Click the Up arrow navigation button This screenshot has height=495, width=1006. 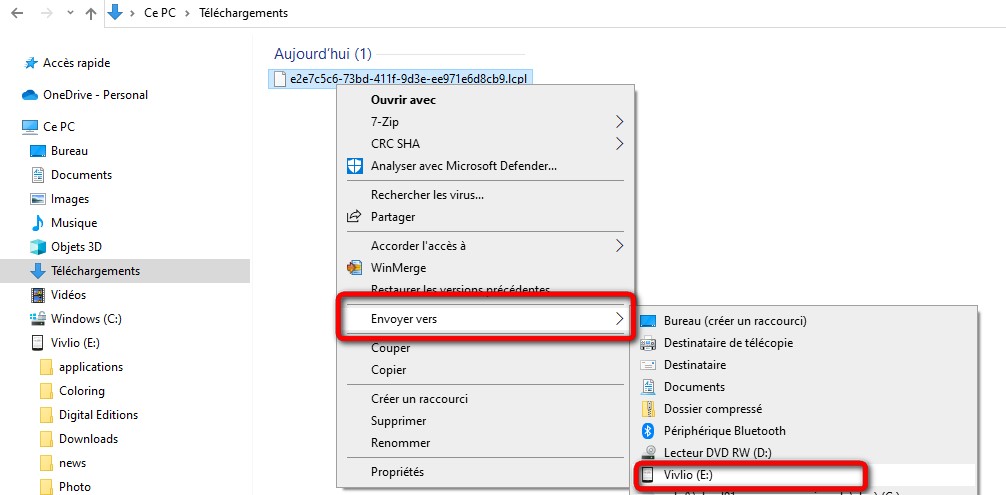tap(91, 13)
